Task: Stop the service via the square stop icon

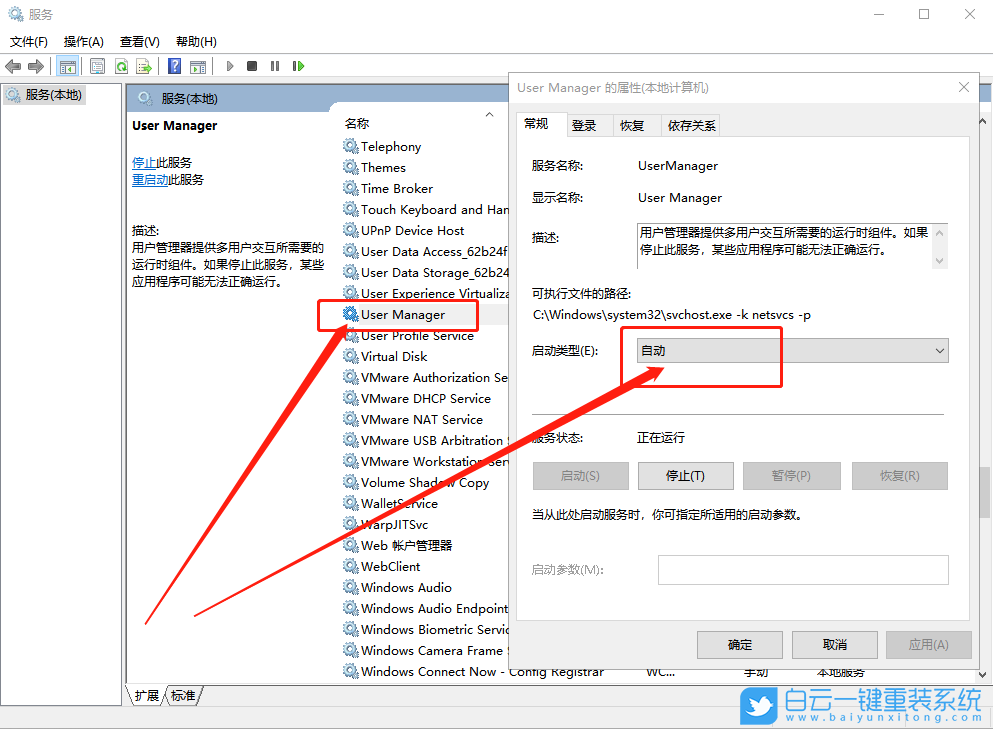Action: pos(253,66)
